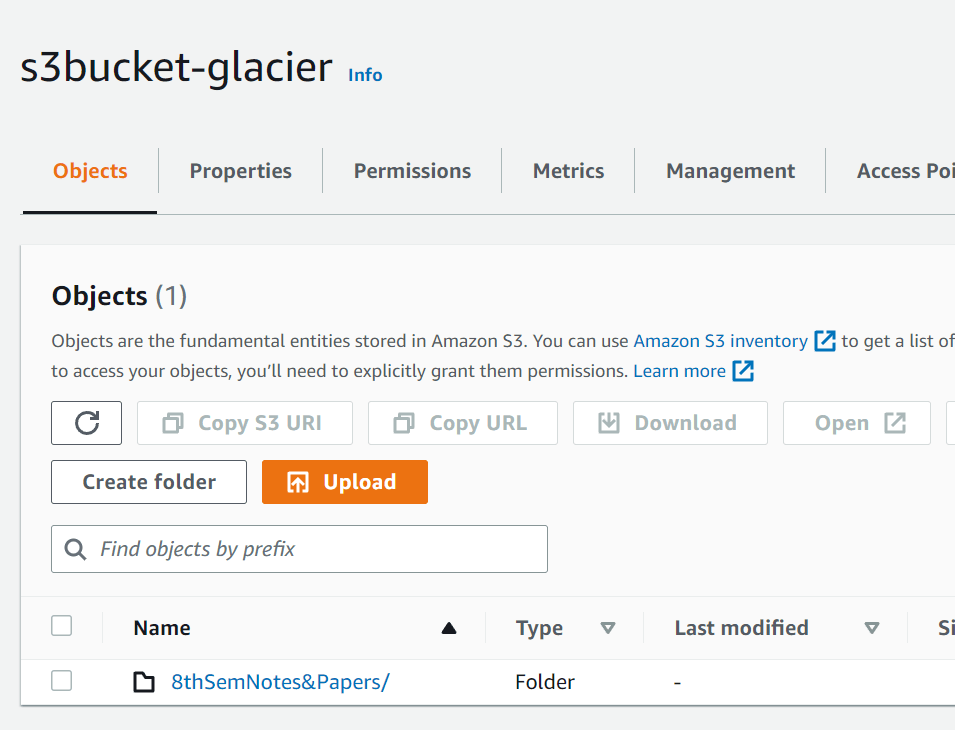Viewport: 955px width, 730px height.
Task: Click the folder icon beside 8thSemNotes&Papers
Action: [x=143, y=681]
